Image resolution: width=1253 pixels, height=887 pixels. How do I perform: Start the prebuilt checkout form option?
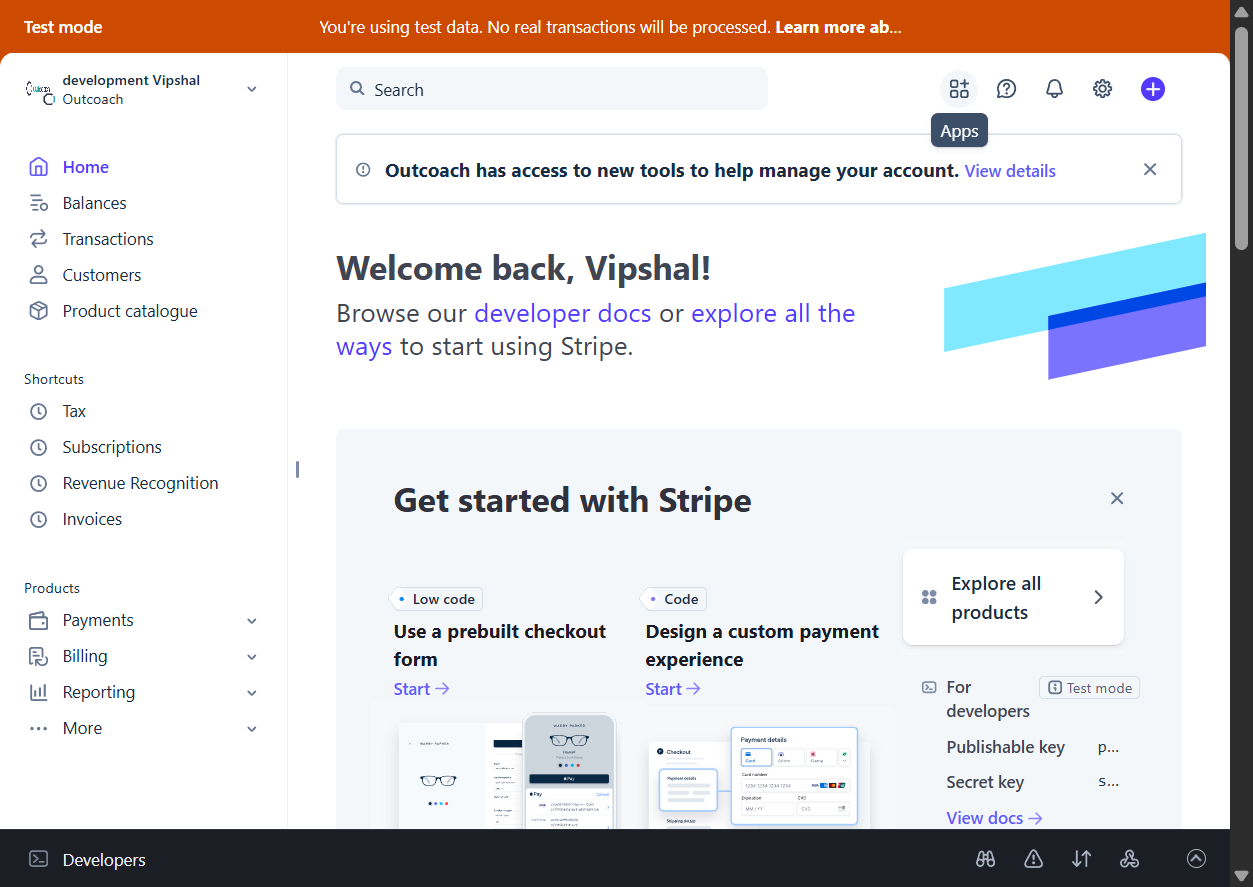click(x=421, y=689)
